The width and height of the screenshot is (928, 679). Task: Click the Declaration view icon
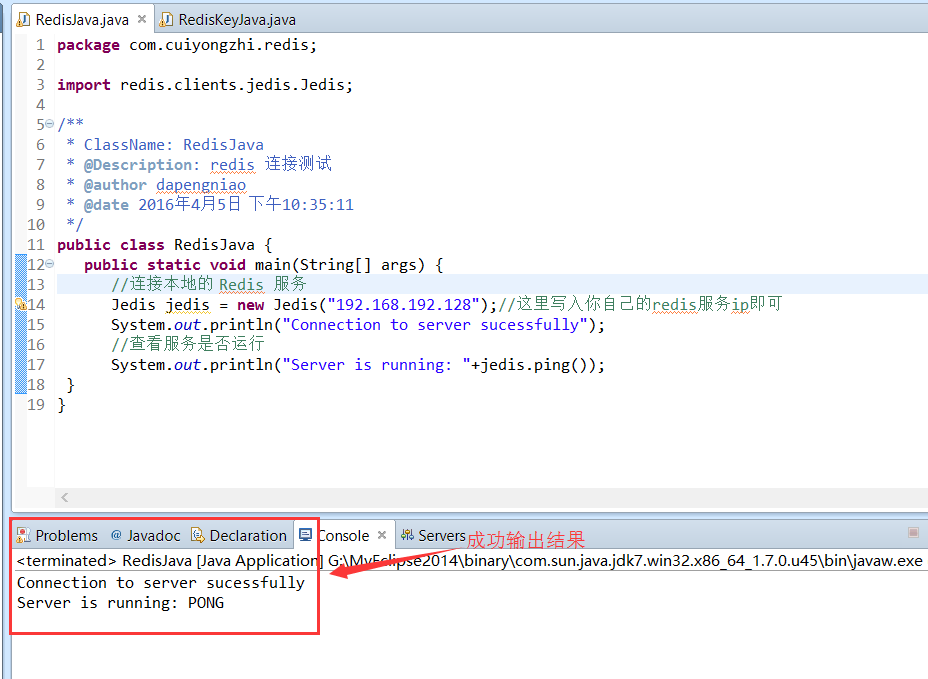pos(198,535)
